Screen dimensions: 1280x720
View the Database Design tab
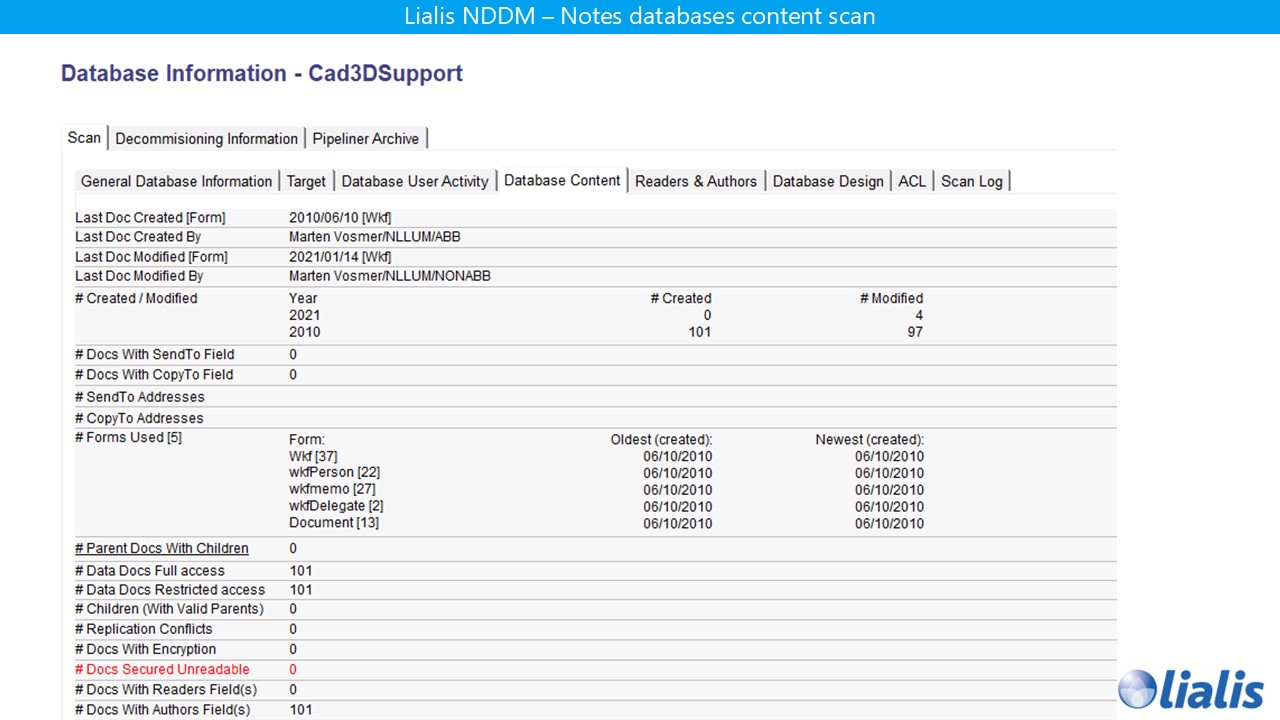coord(828,181)
